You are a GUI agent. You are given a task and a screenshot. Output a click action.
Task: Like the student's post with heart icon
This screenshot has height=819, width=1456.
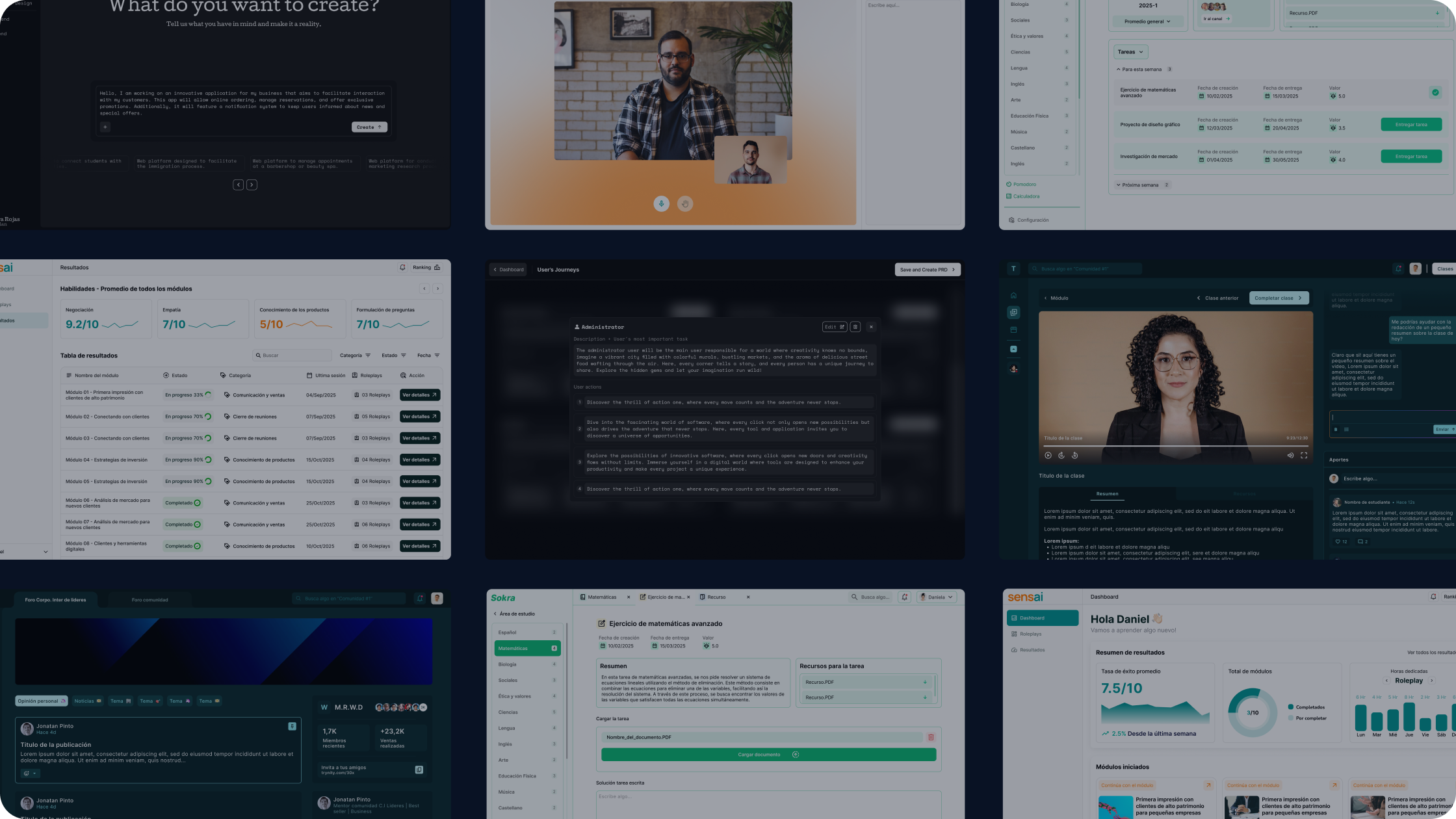(x=1338, y=541)
